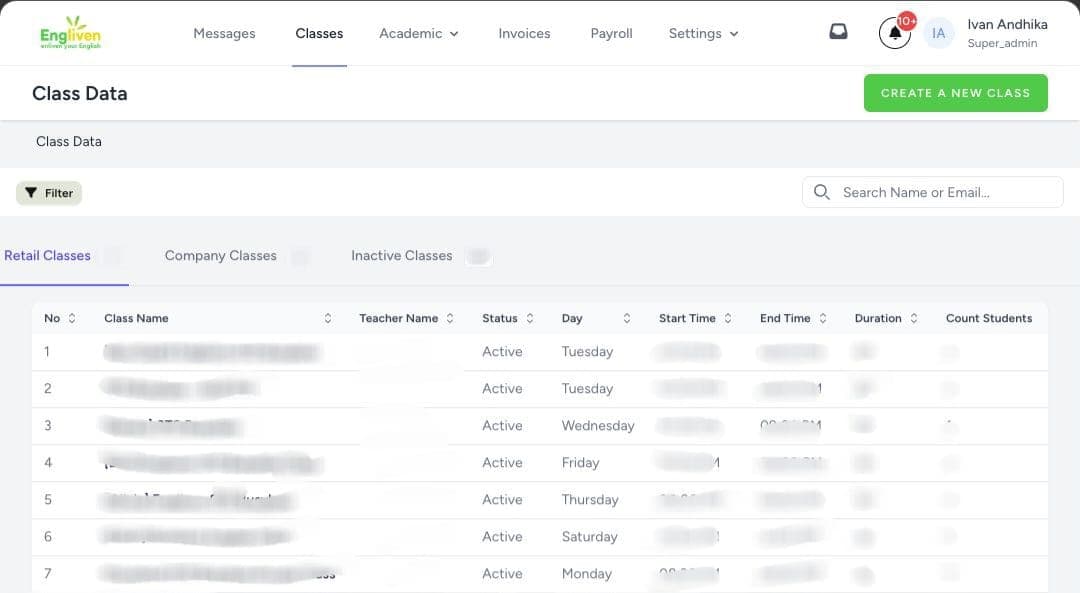This screenshot has width=1080, height=593.
Task: Switch to the Company Classes tab
Action: [220, 256]
